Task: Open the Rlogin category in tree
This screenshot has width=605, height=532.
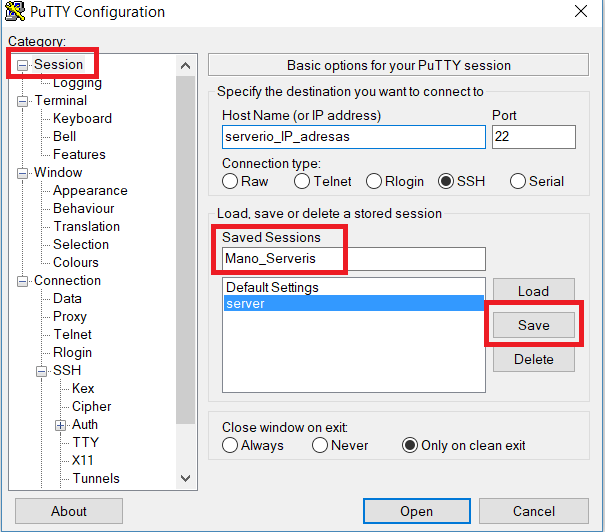Action: [72, 353]
